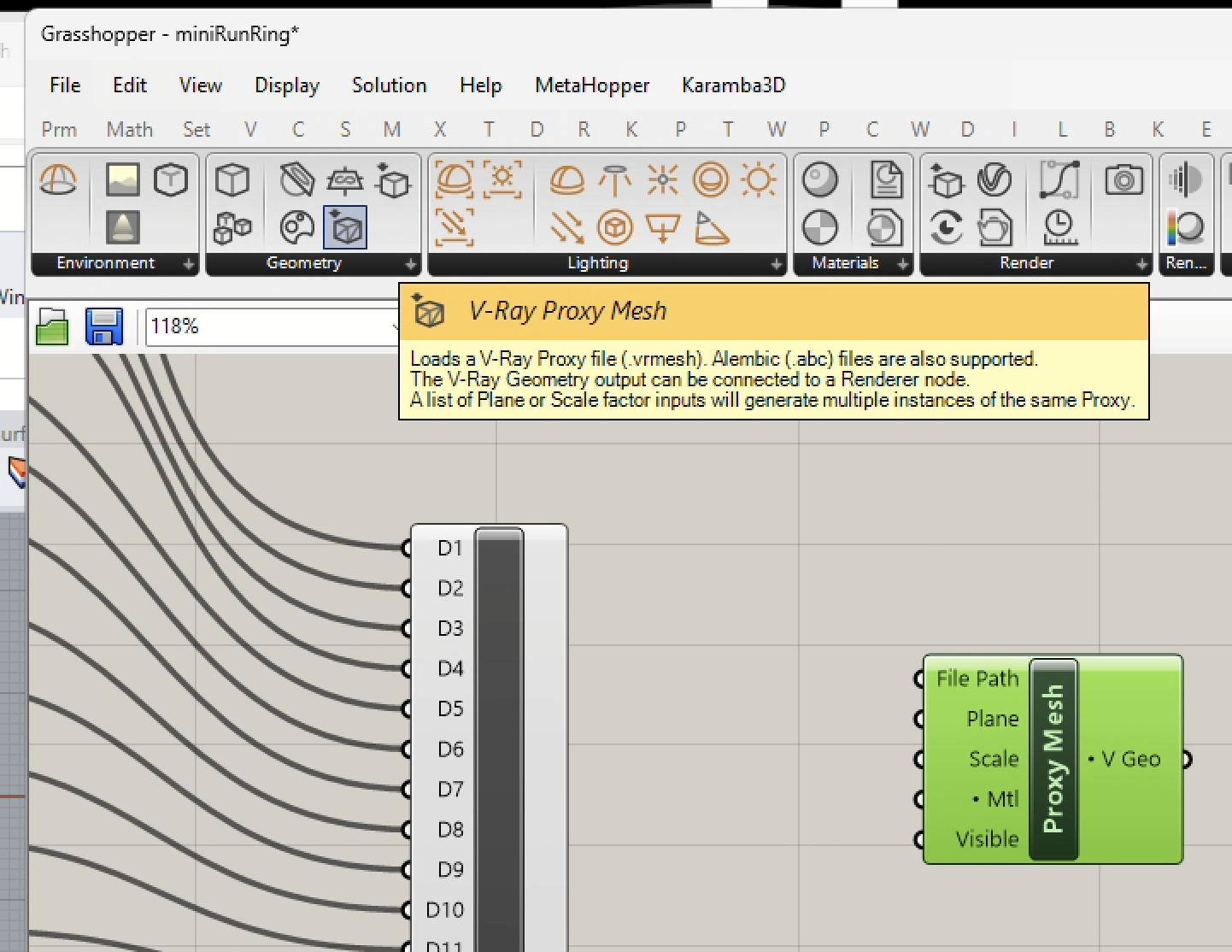1232x952 pixels.
Task: Select the bezier curve graph icon in Render
Action: (1059, 180)
